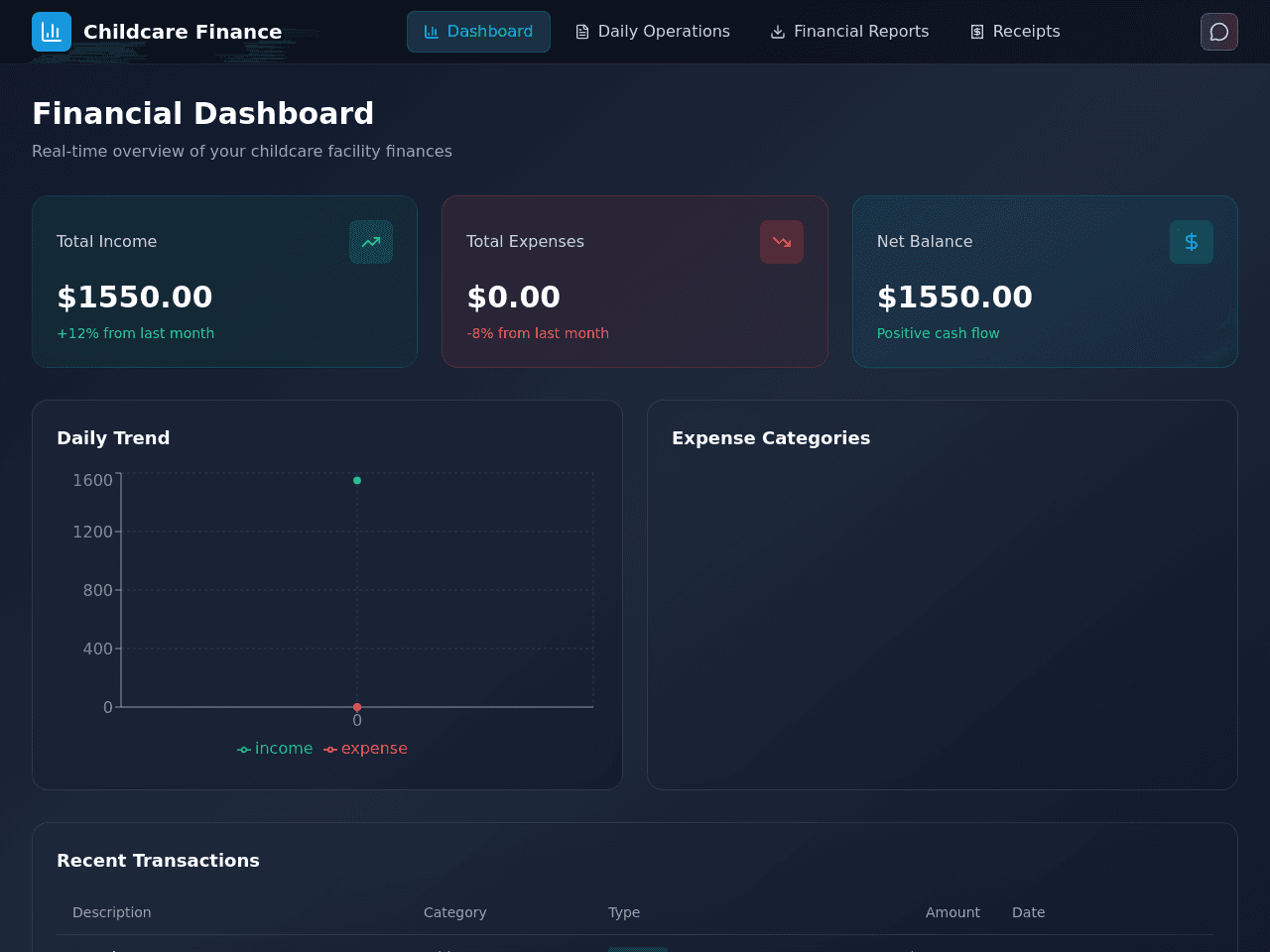Click the Dashboard tab bar-chart icon
Viewport: 1270px width, 952px height.
coord(432,32)
